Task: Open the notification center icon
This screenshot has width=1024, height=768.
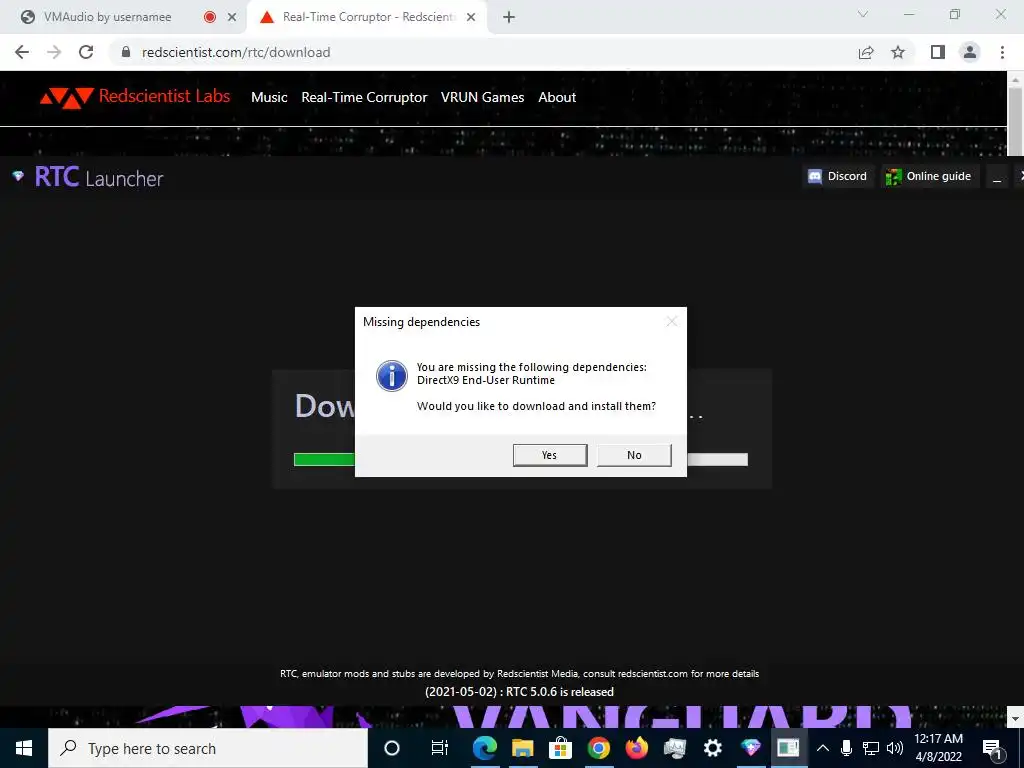Action: [992, 748]
